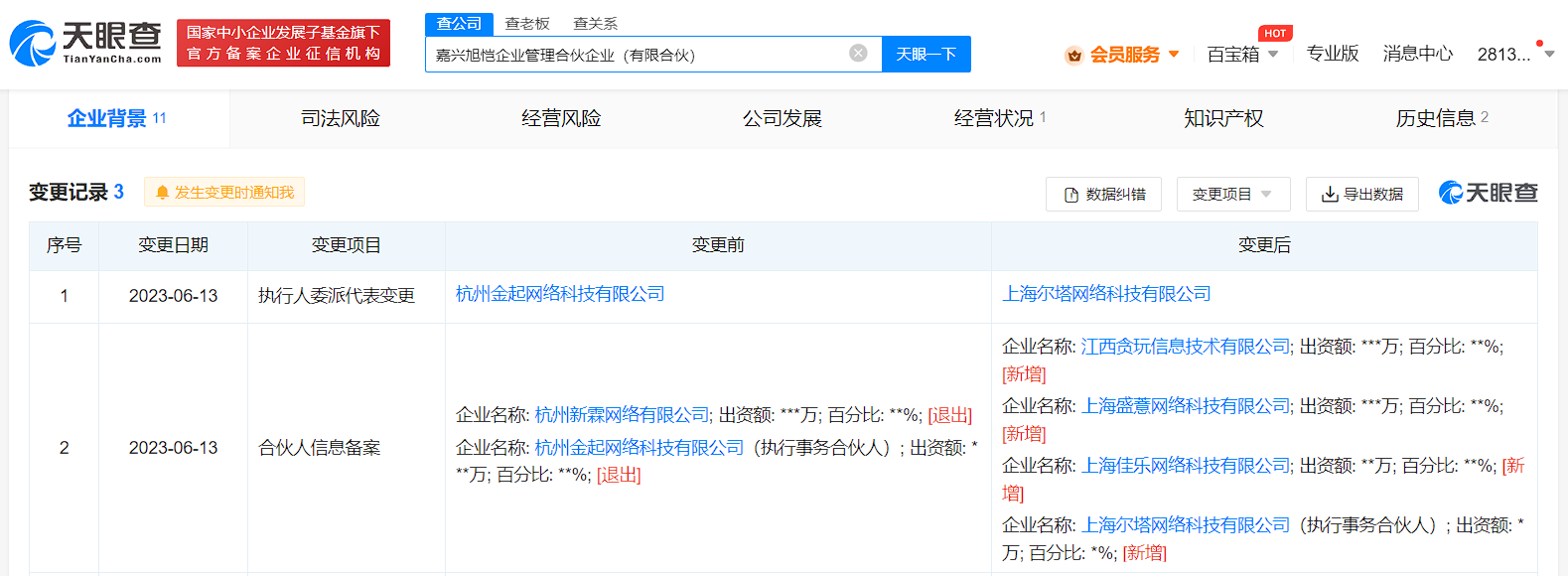Click the TianYanCha logo at top left
Image resolution: width=1568 pixels, height=576 pixels.
click(x=85, y=43)
